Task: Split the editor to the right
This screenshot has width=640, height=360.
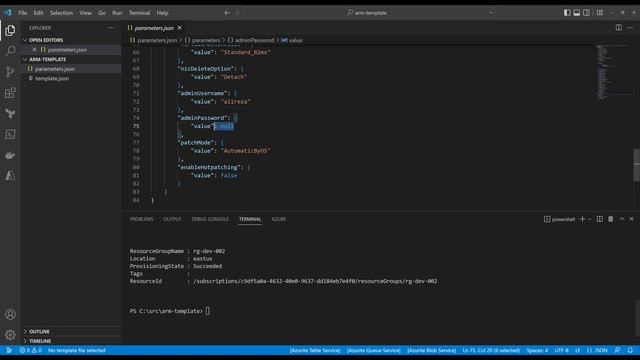Action: click(618, 28)
